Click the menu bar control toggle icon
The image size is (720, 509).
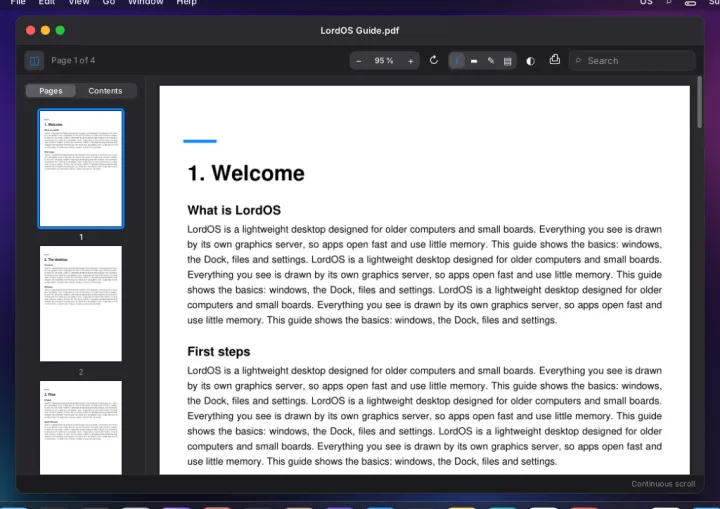pyautogui.click(x=690, y=3)
